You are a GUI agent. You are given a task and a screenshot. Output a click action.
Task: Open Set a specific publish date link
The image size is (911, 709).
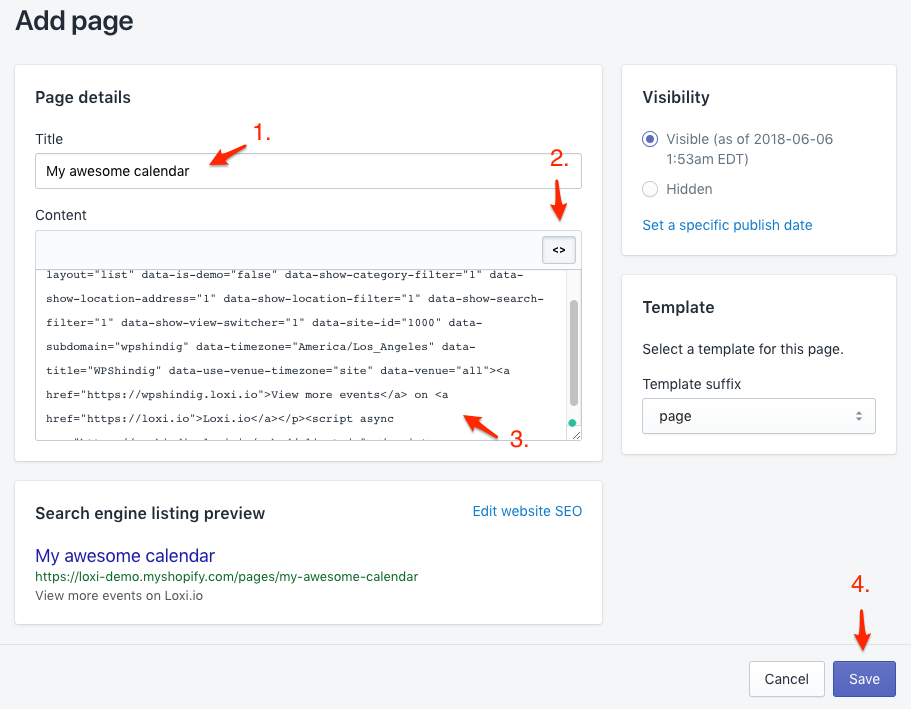point(727,225)
